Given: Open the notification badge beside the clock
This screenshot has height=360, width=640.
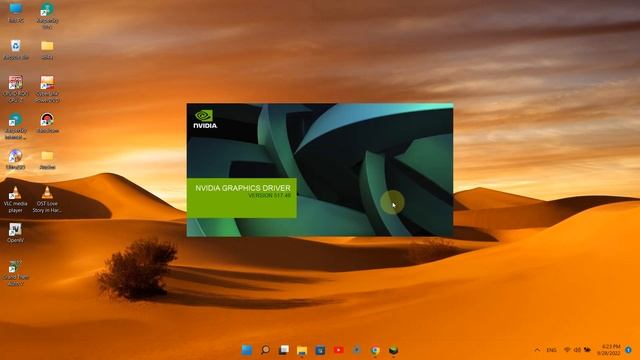Looking at the screenshot, I should [x=629, y=350].
